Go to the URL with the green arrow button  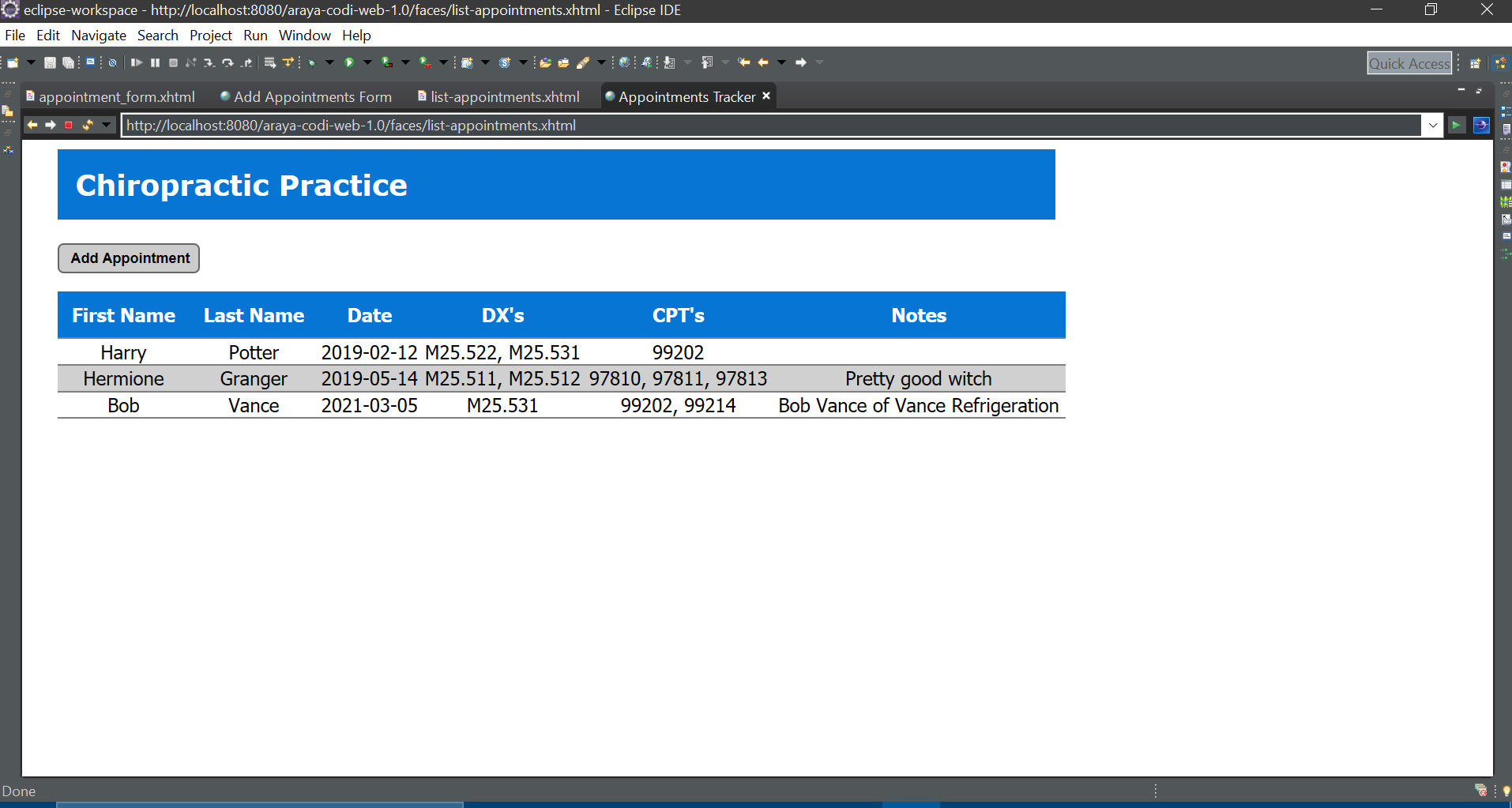(x=1457, y=125)
